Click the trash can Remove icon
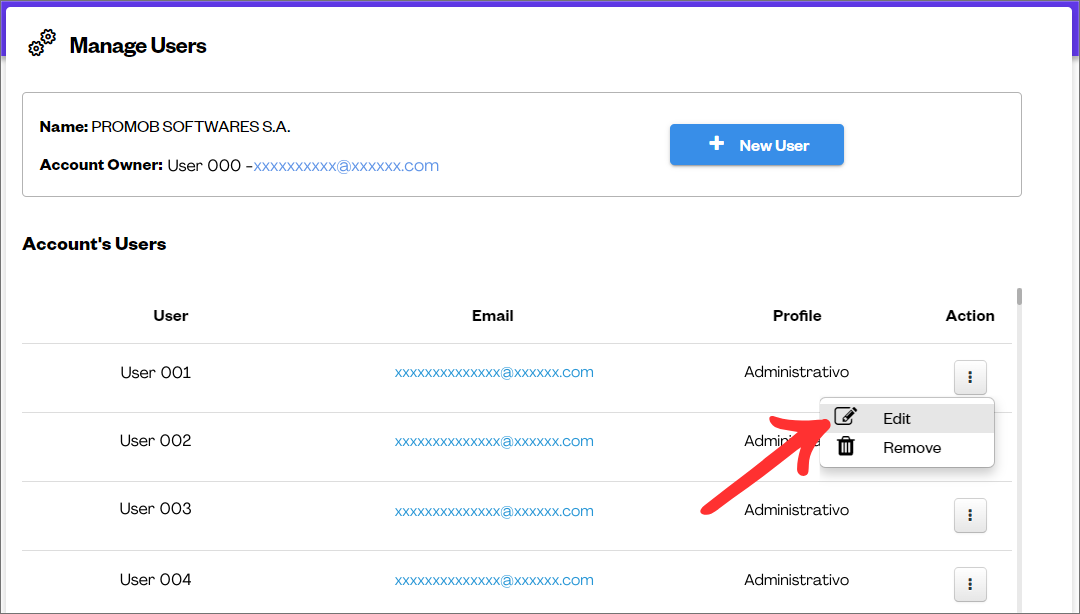Image resolution: width=1080 pixels, height=614 pixels. click(x=846, y=447)
